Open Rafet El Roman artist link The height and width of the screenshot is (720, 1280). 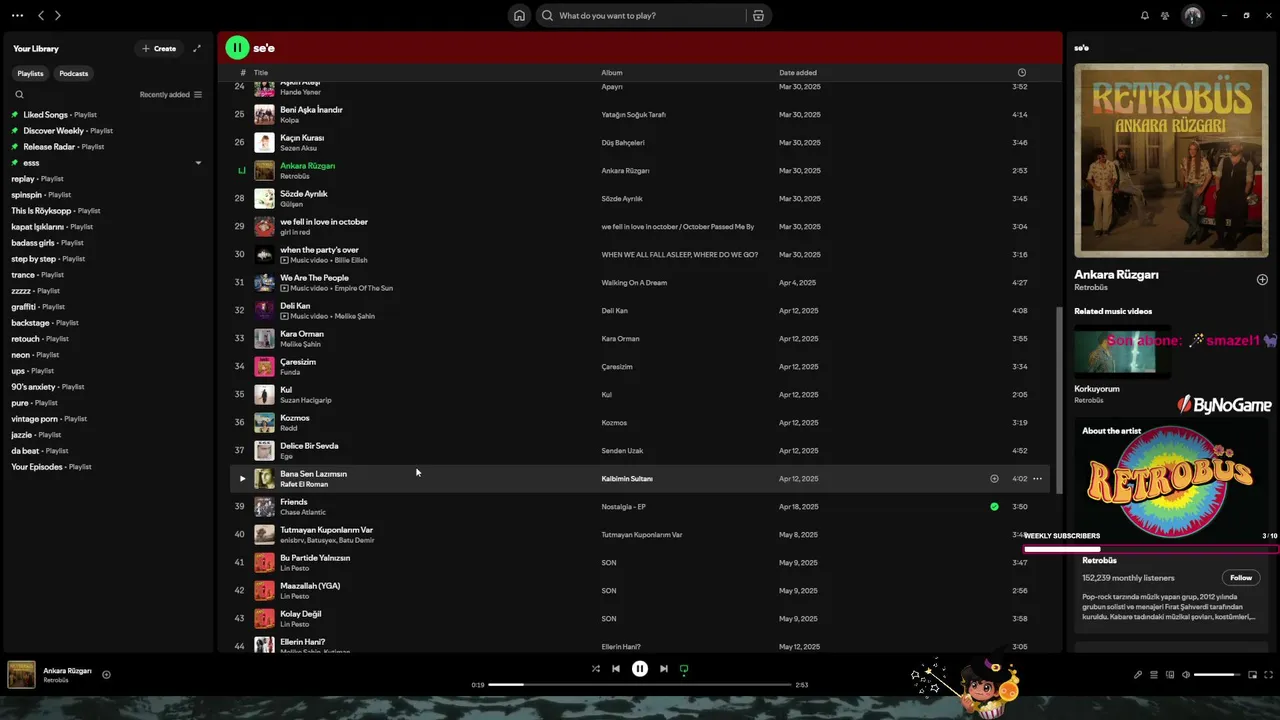pyautogui.click(x=304, y=485)
